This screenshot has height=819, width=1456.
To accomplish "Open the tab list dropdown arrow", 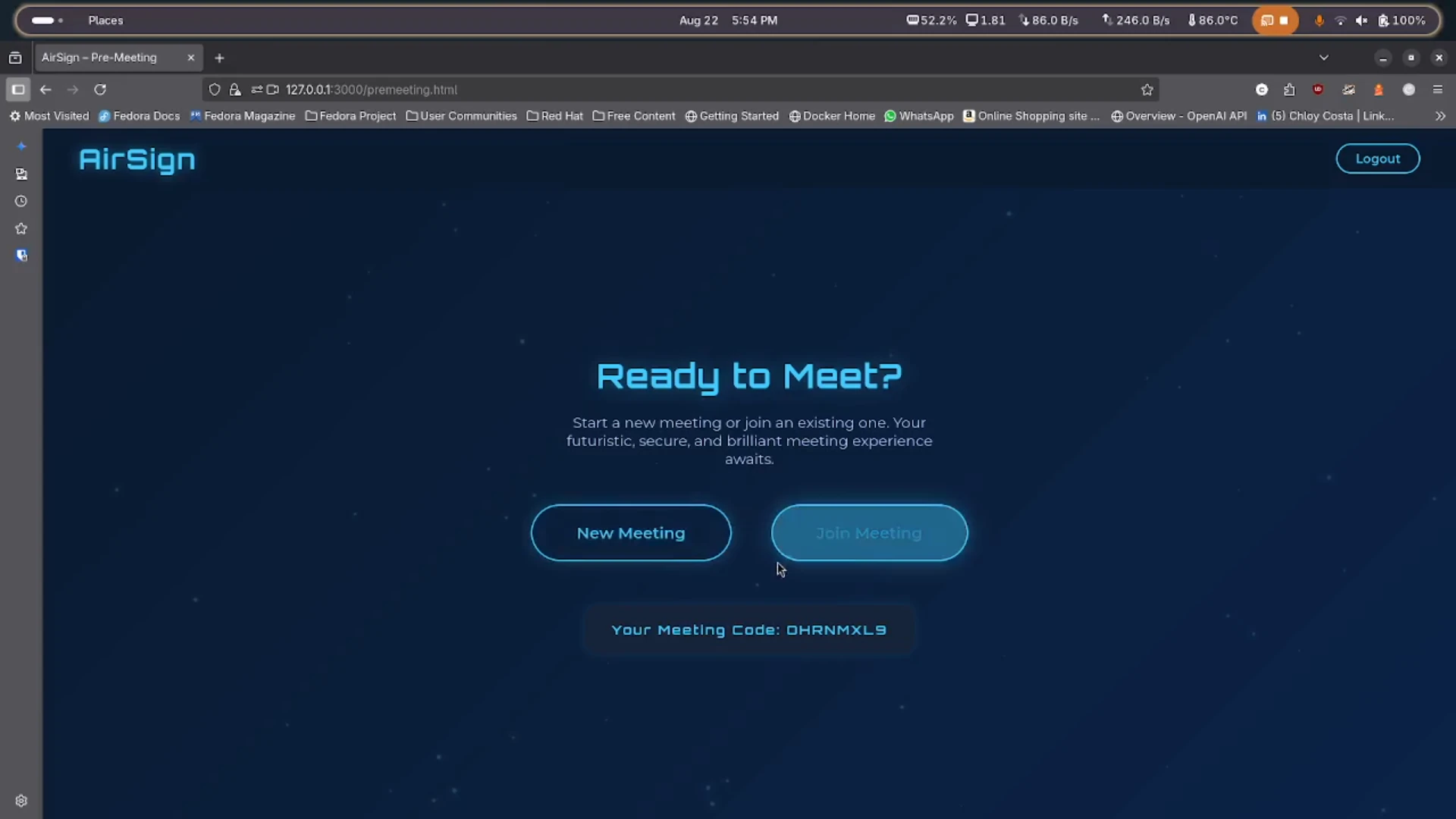I will (1325, 57).
